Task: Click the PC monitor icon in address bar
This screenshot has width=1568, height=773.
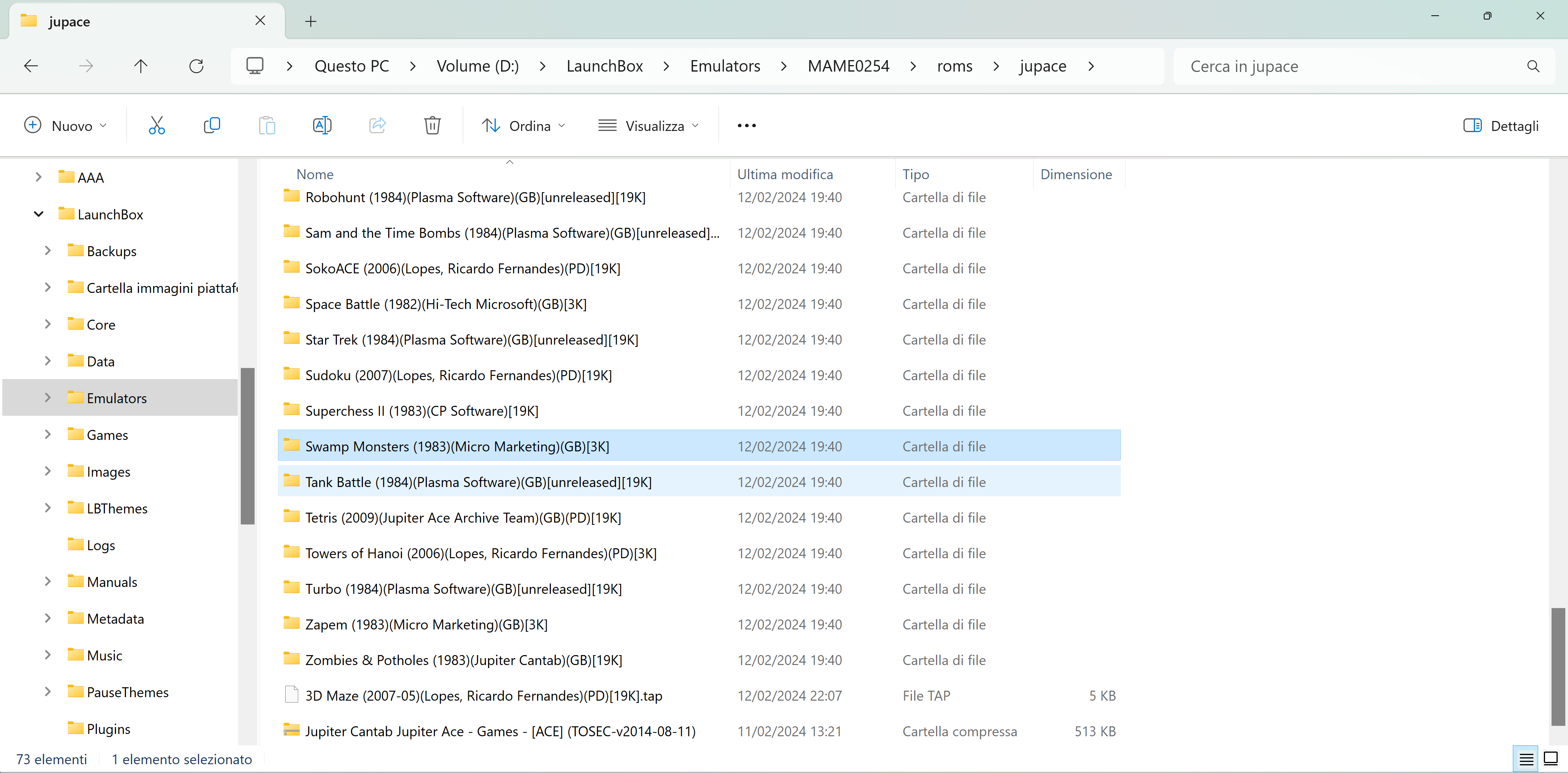Action: tap(255, 66)
